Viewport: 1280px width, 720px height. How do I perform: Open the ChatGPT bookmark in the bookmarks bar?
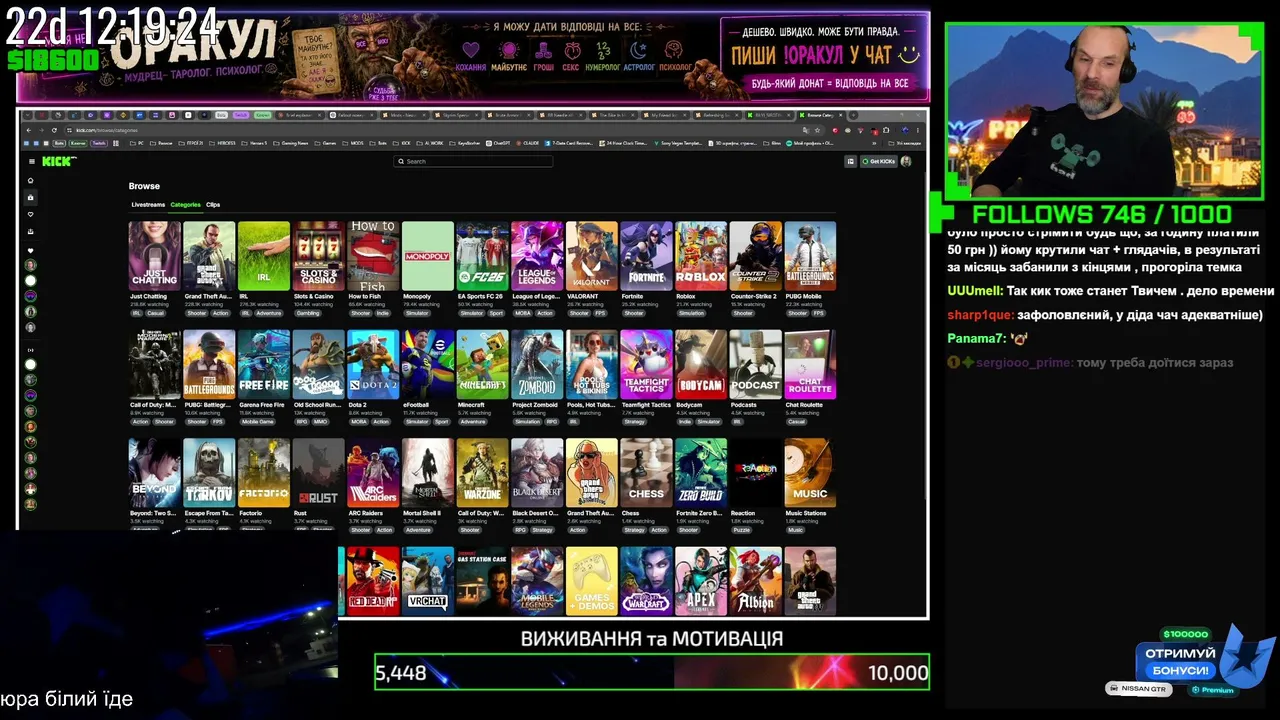pyautogui.click(x=499, y=143)
